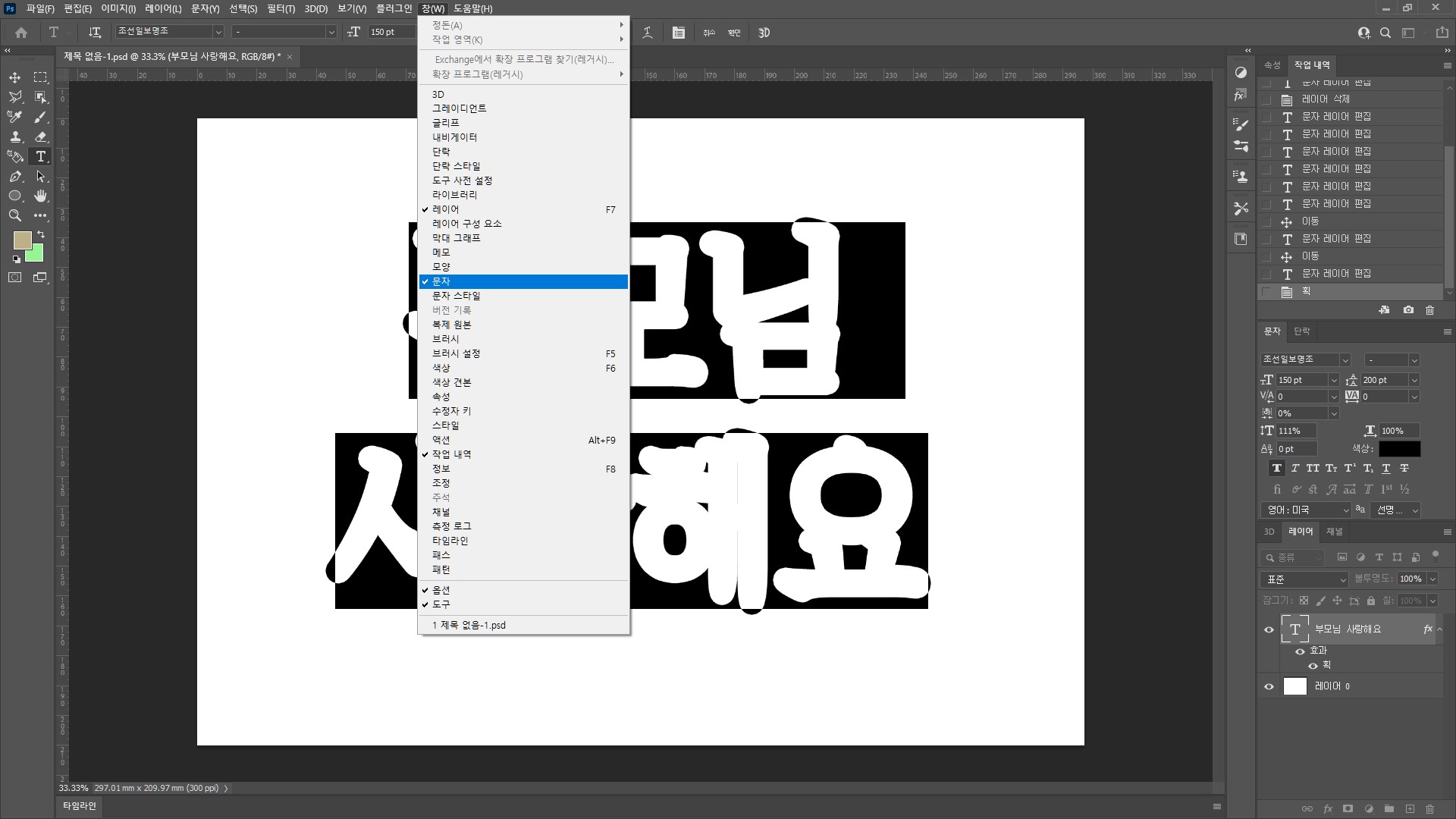Toggle the 획 stroke effect visibility
The width and height of the screenshot is (1456, 819).
point(1313,666)
